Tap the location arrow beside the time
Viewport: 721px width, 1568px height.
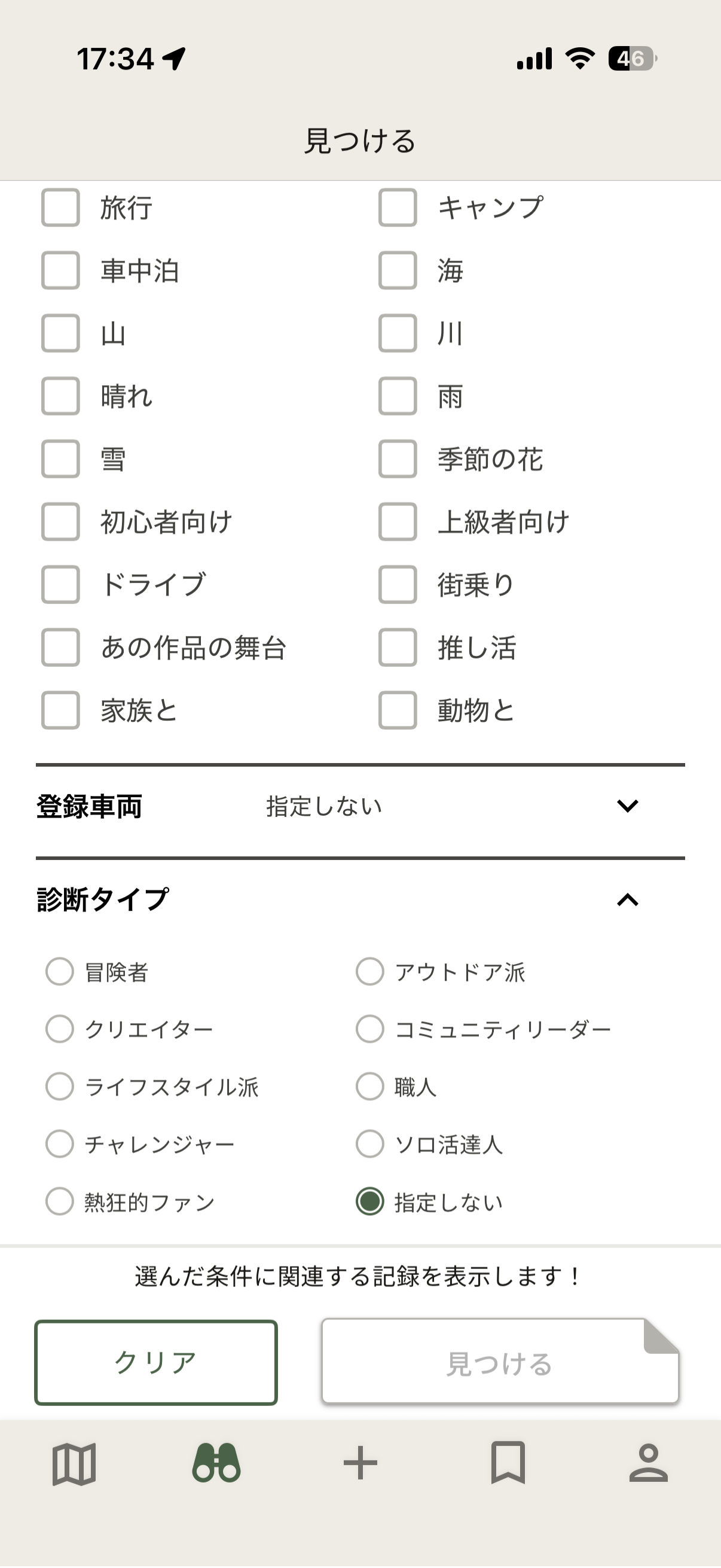coord(175,59)
